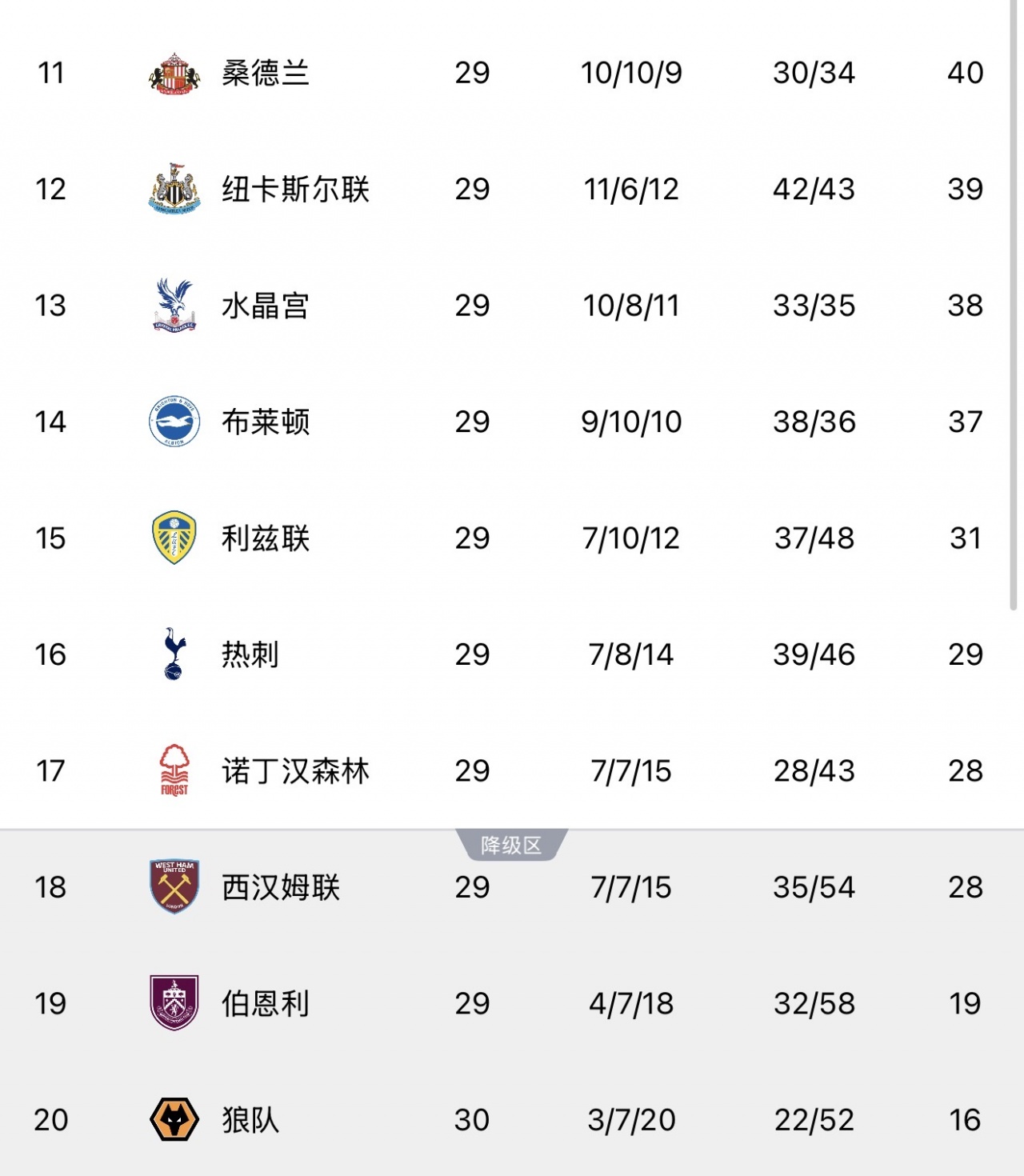Open team page for 桑德兰
The width and height of the screenshot is (1024, 1176).
265,74
